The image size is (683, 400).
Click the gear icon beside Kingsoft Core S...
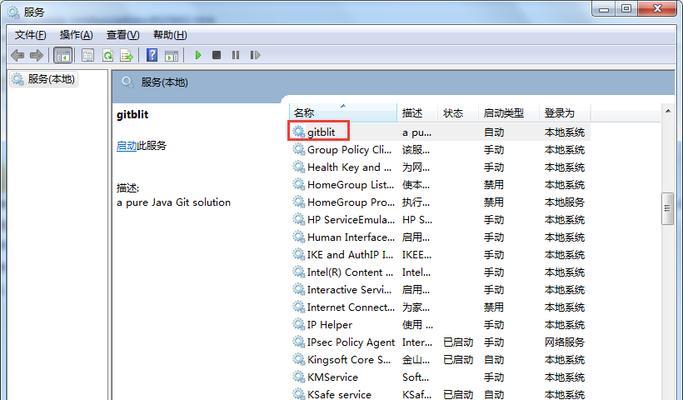(299, 359)
